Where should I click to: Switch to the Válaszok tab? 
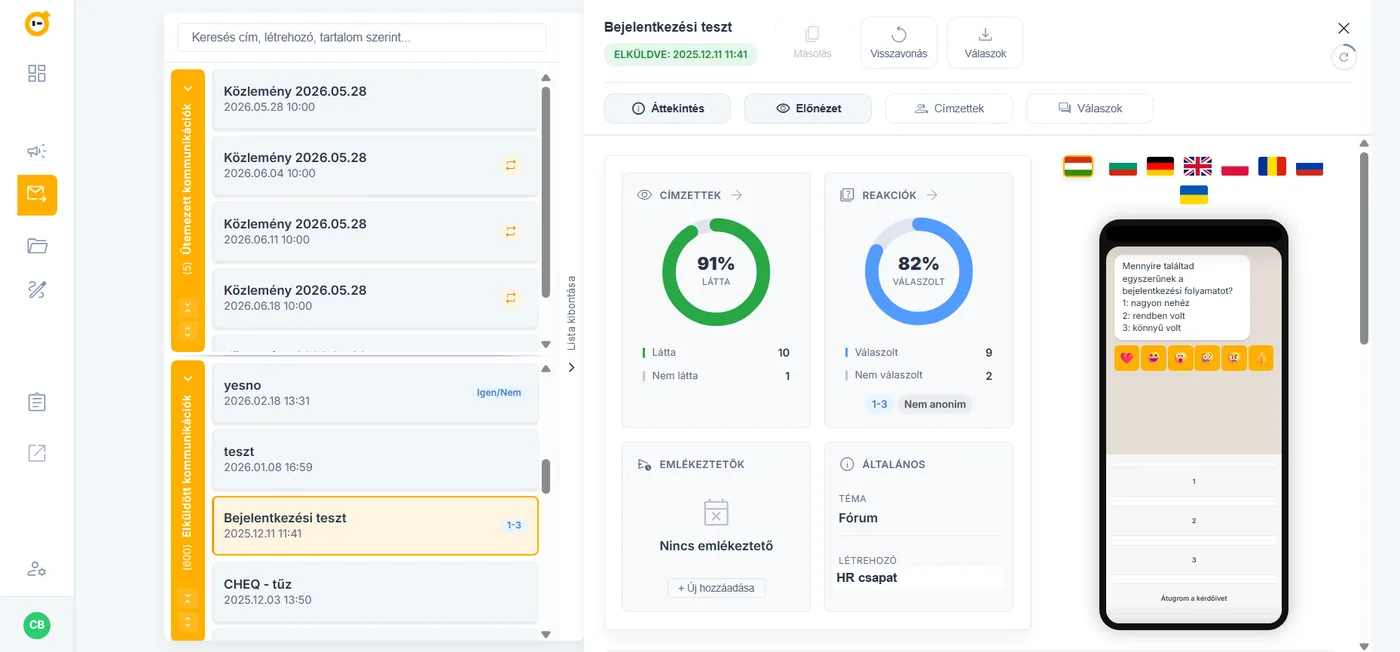[1090, 108]
